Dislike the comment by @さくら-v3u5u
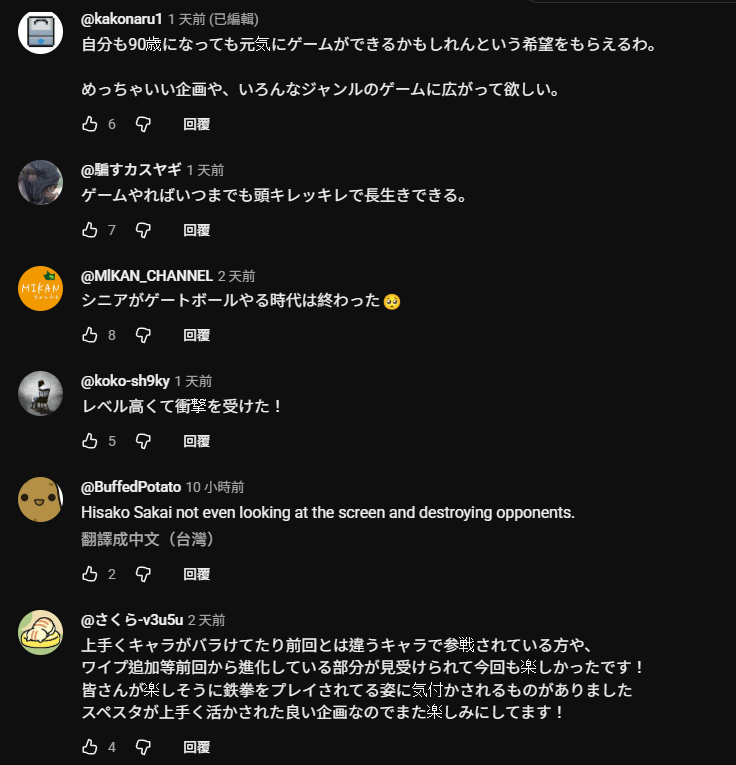 point(143,747)
